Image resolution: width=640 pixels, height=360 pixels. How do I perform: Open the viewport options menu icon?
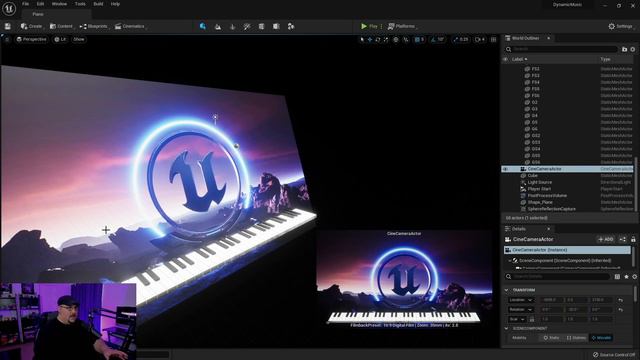[7, 40]
